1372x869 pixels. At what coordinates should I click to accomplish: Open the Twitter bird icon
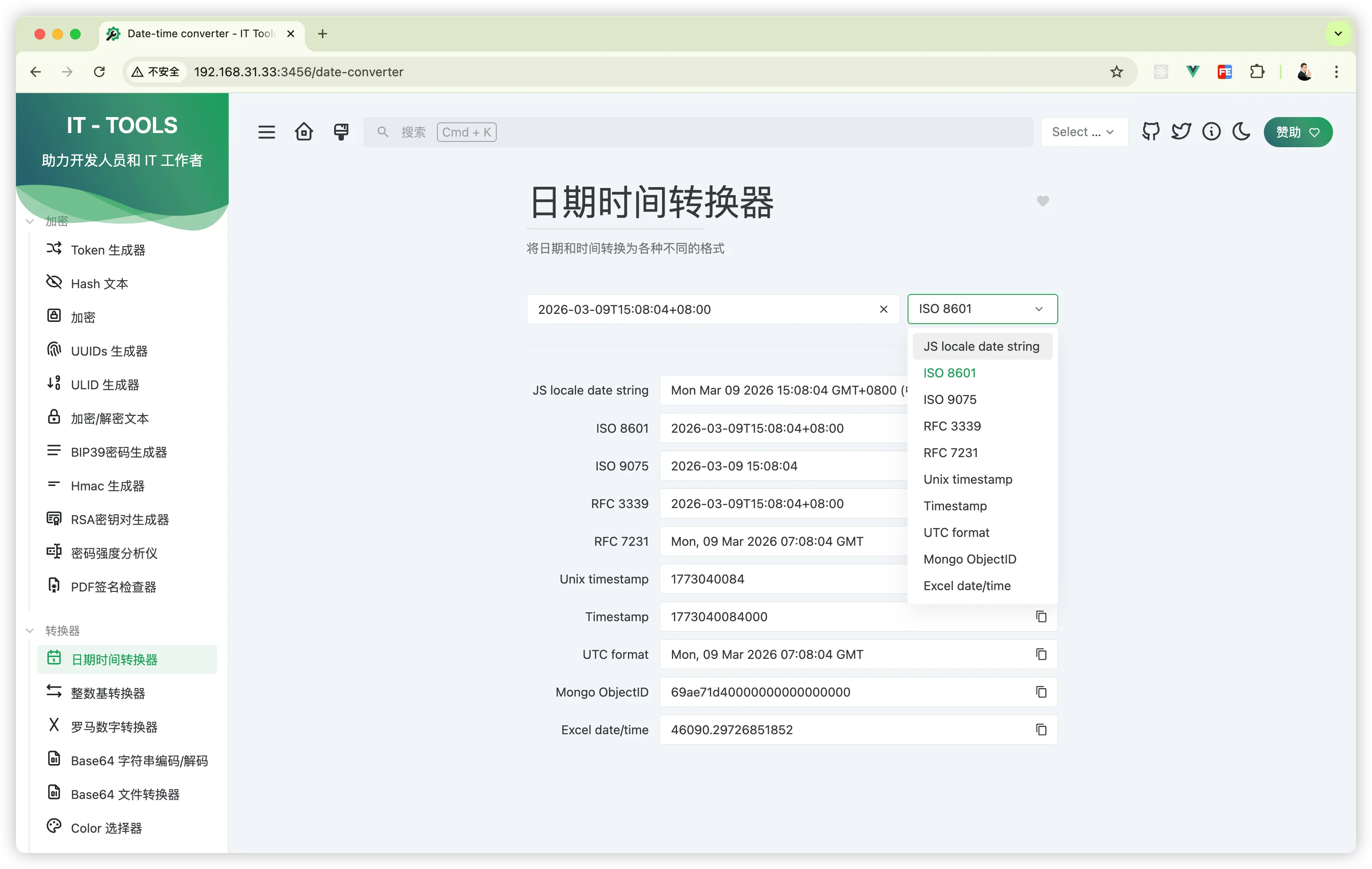[1181, 132]
